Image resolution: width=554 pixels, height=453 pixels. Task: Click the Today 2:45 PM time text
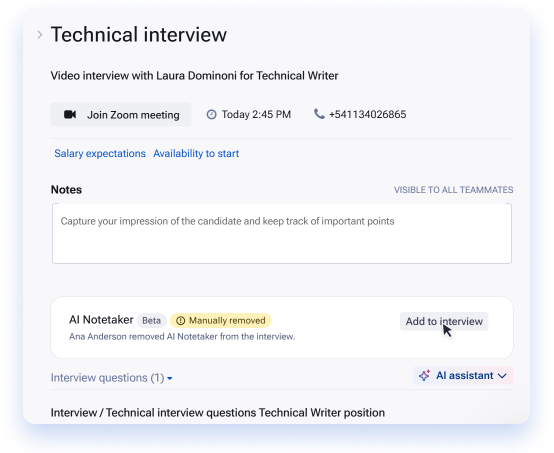[256, 114]
